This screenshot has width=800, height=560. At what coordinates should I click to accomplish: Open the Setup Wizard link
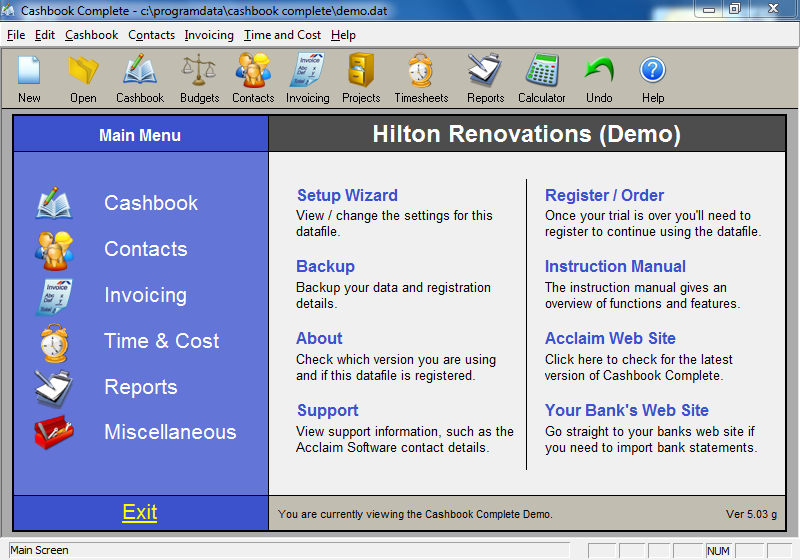coord(347,195)
